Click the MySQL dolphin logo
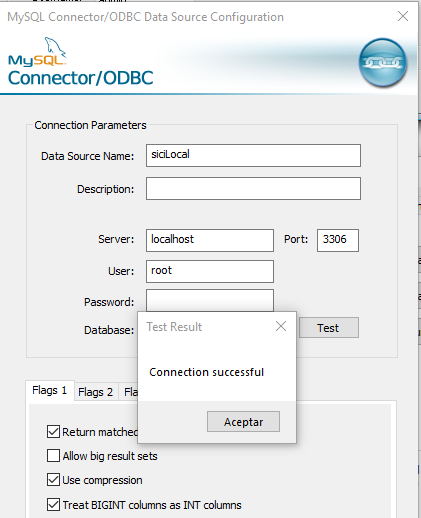Image resolution: width=421 pixels, height=518 pixels. tap(37, 51)
